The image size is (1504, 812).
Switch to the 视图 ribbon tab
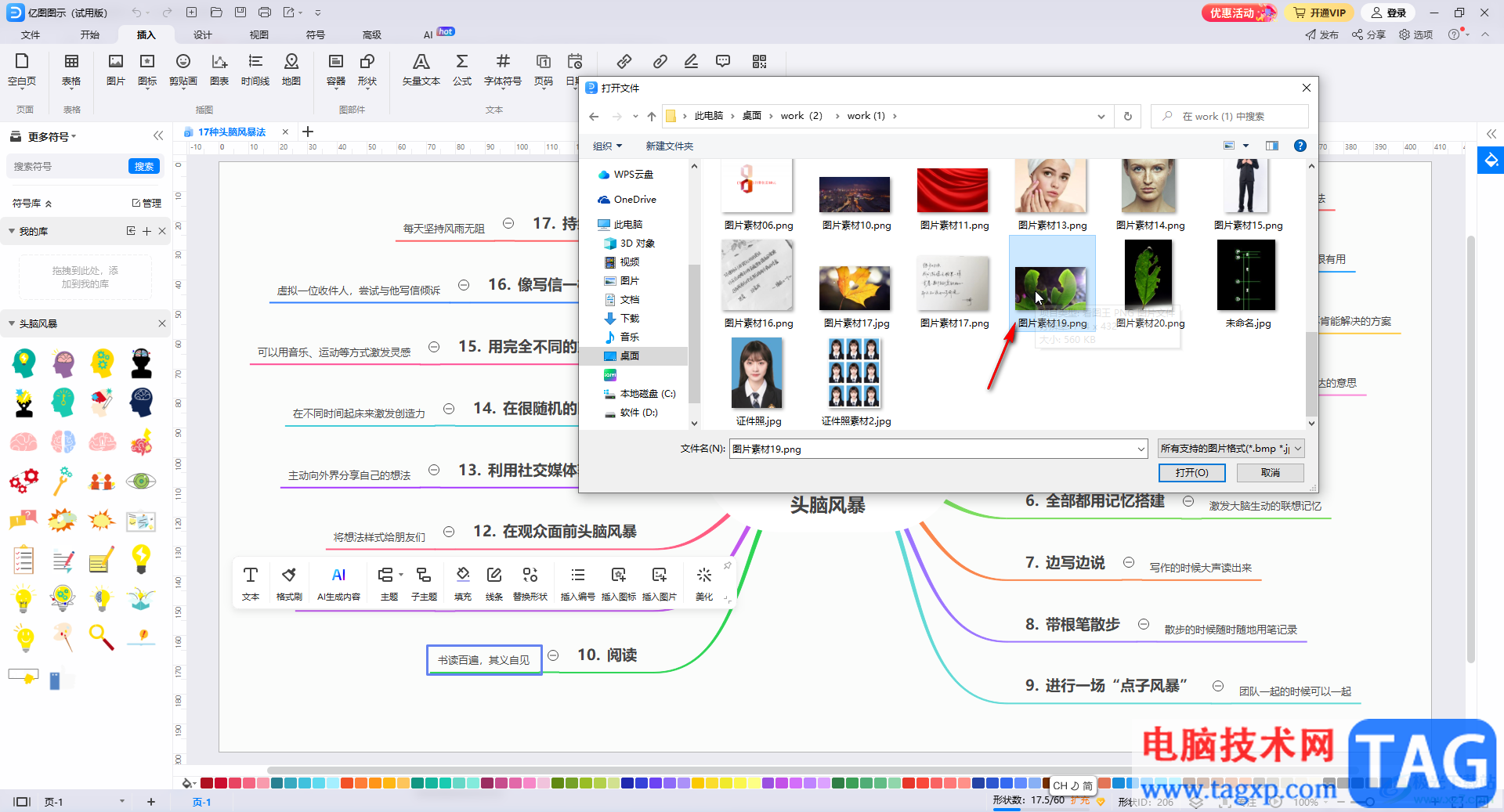259,34
